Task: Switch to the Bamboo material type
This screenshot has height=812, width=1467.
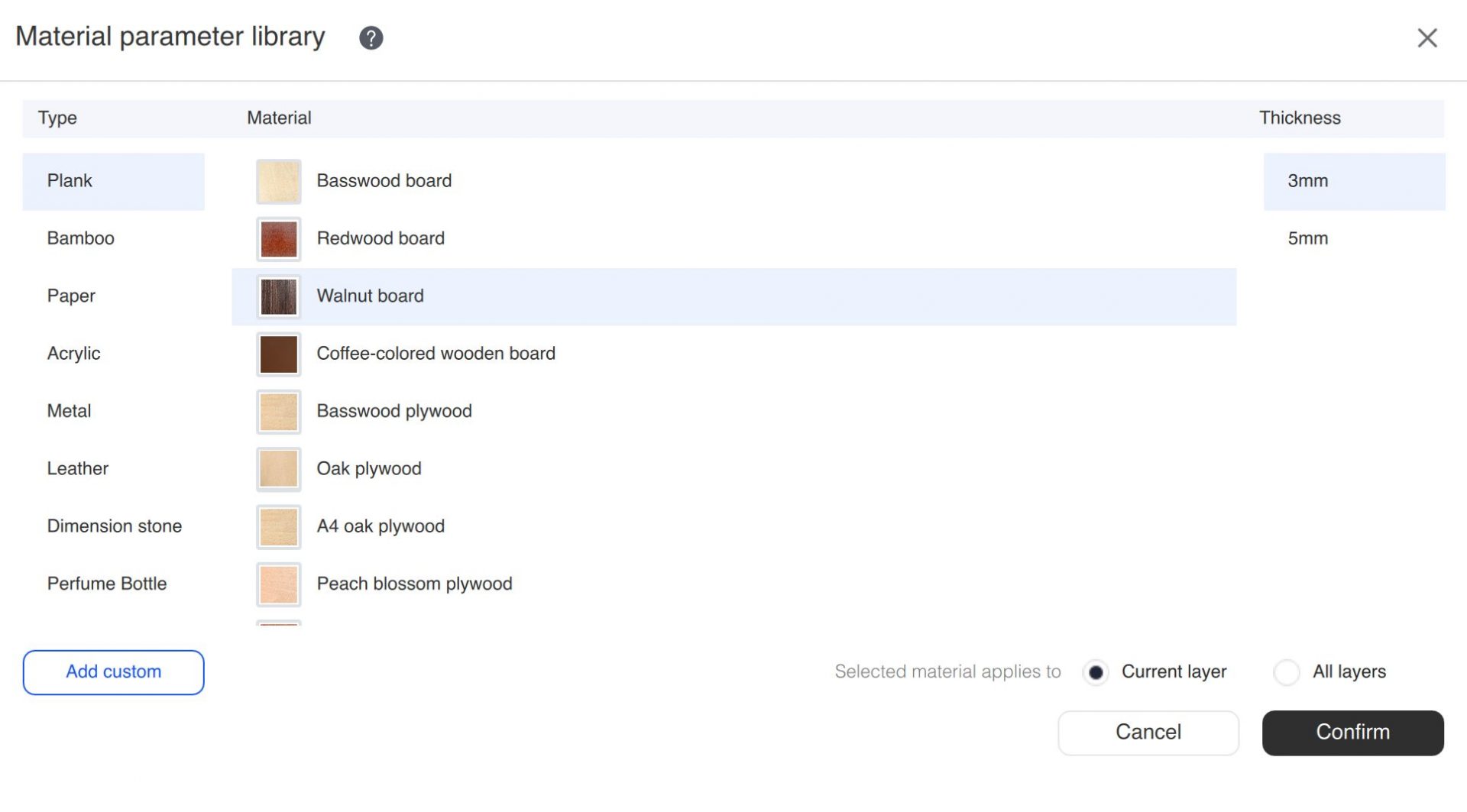Action: pyautogui.click(x=81, y=238)
